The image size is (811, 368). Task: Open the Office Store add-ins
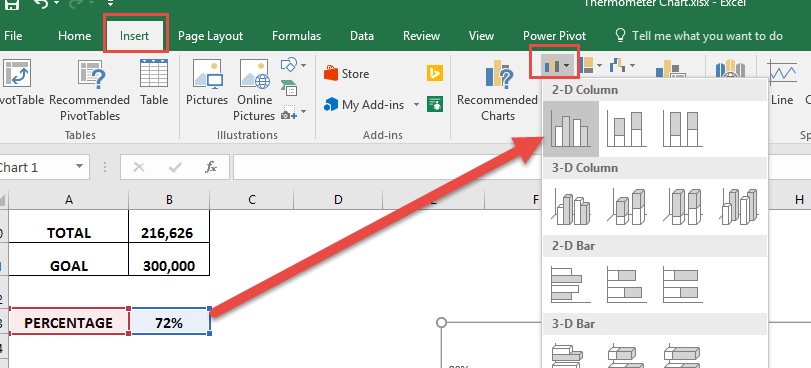pos(346,74)
